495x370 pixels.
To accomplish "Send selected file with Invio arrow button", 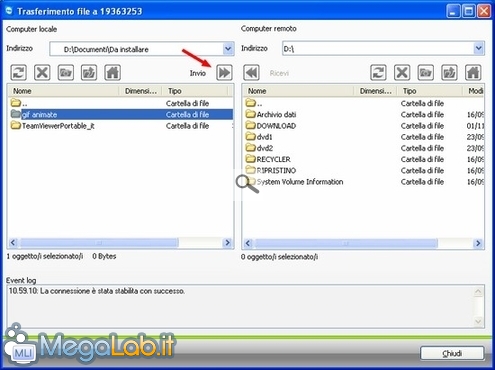I will coord(224,72).
